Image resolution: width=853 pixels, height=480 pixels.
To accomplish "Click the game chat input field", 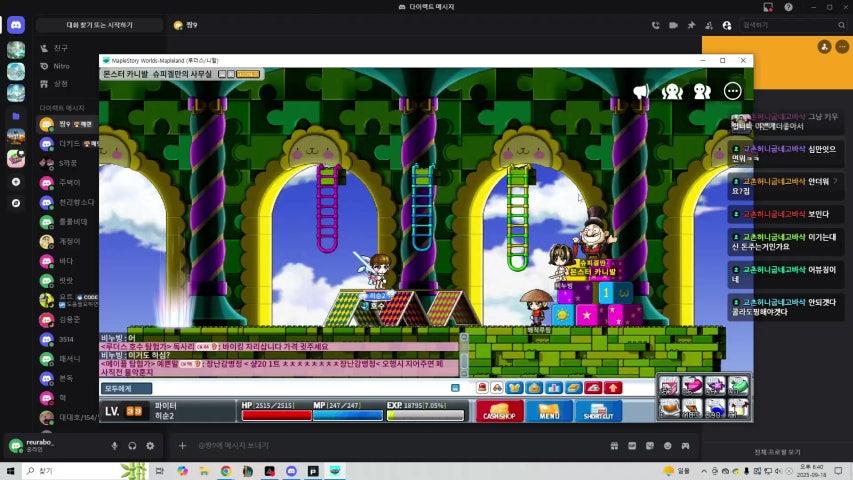I will [x=300, y=388].
